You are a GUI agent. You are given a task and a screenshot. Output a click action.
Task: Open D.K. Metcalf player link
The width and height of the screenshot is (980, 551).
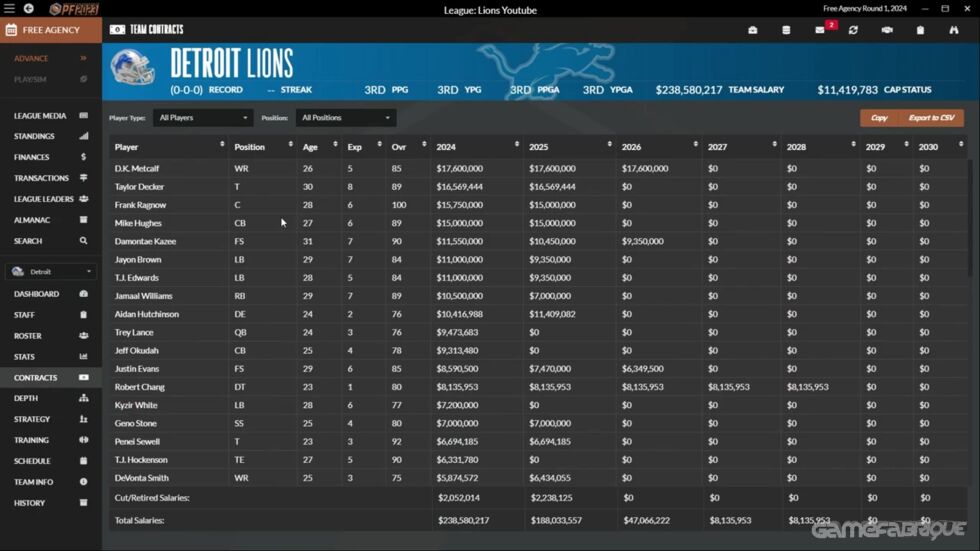coord(137,168)
